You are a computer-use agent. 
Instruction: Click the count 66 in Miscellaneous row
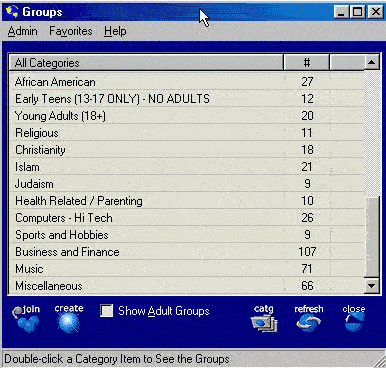pyautogui.click(x=307, y=286)
